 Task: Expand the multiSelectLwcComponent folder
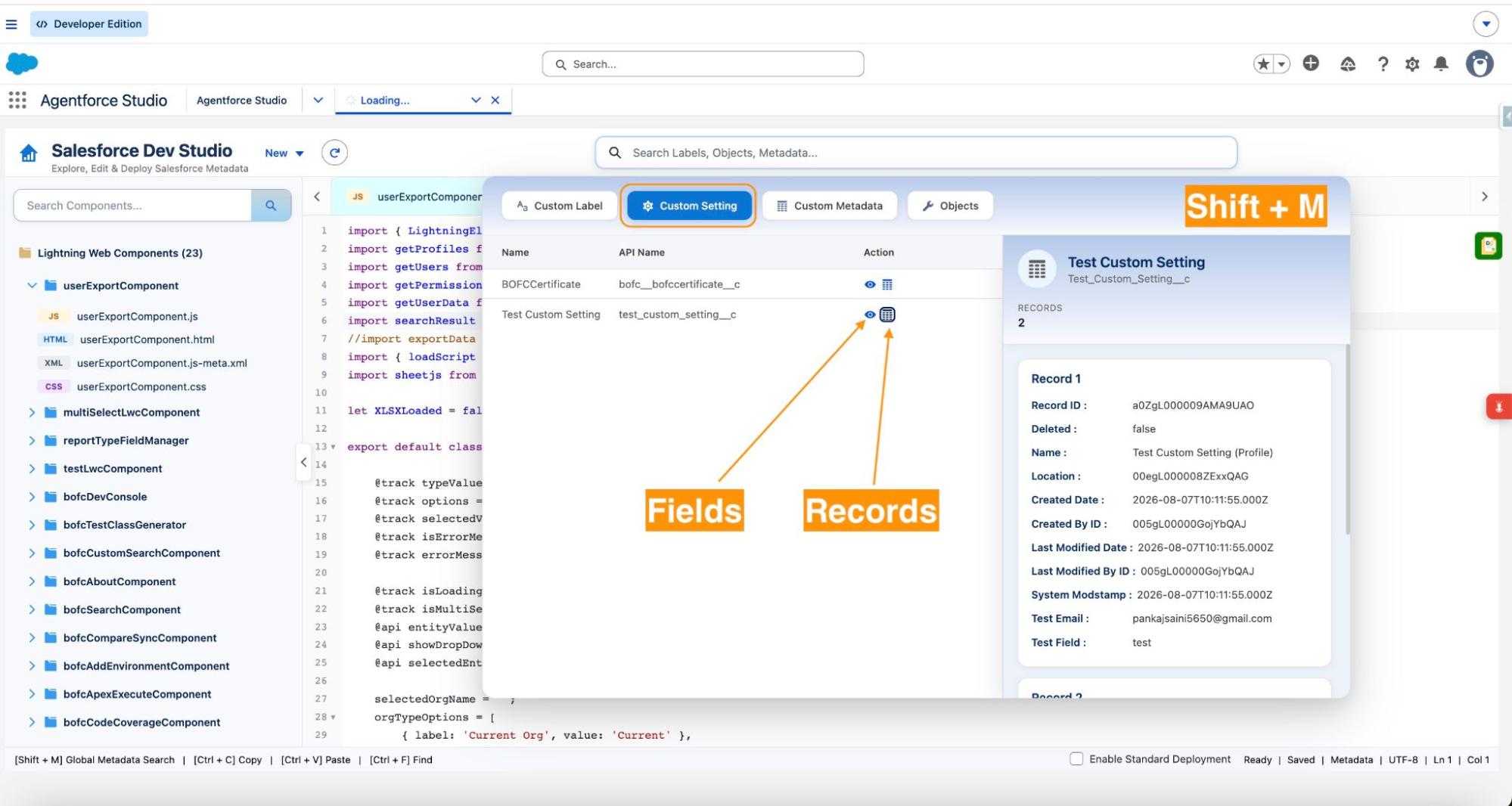(x=32, y=413)
